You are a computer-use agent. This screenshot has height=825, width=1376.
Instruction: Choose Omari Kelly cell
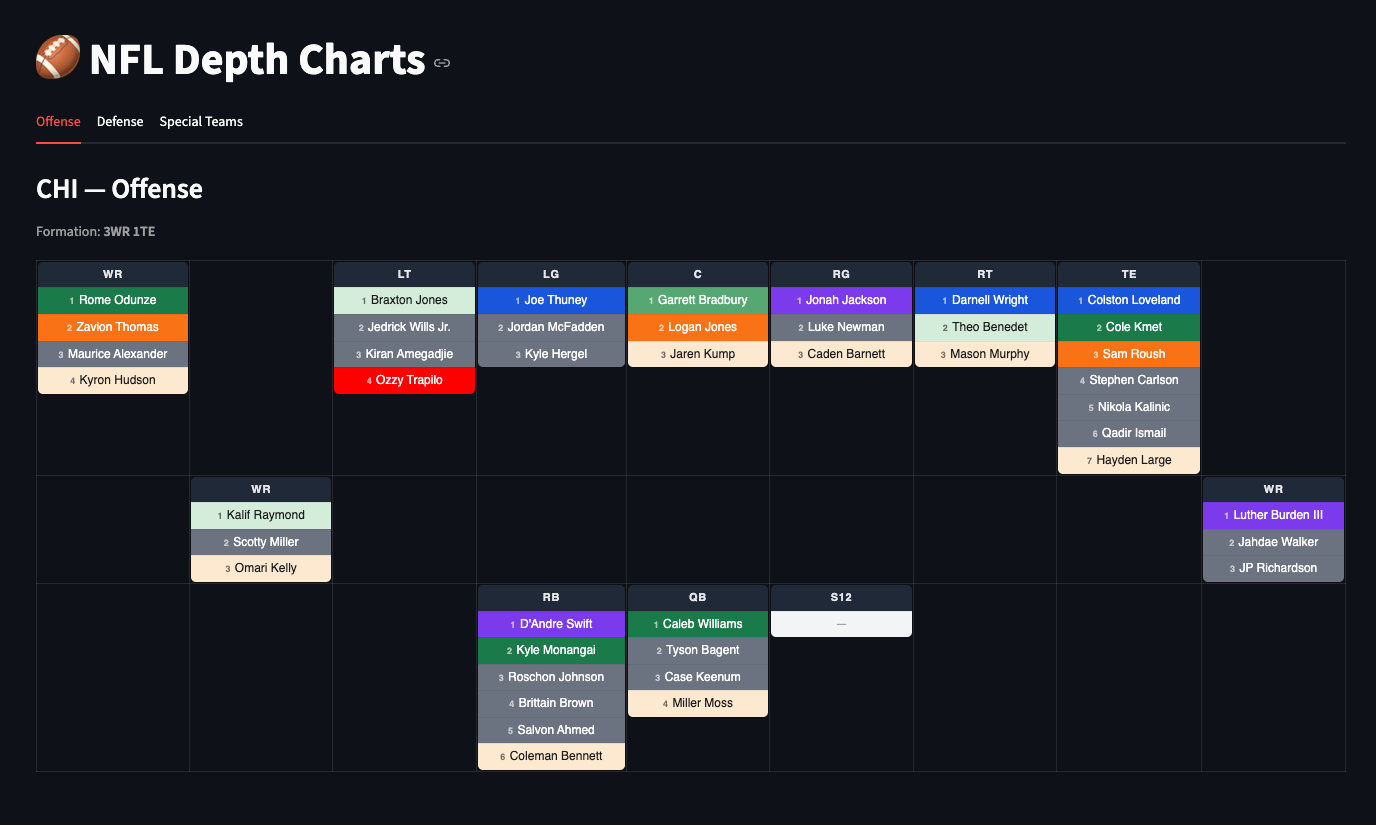pyautogui.click(x=261, y=568)
